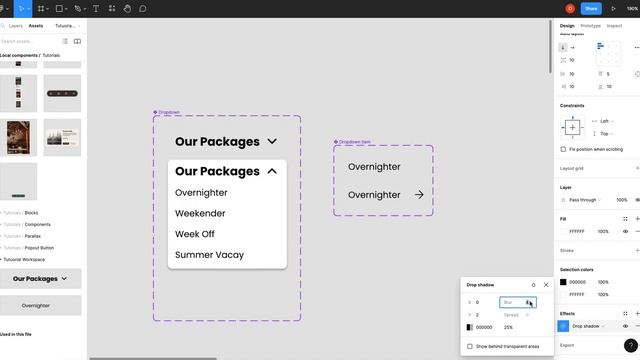Screen dimensions: 640x360
Task: Click the Blur input in Drop shadow popup
Action: point(518,302)
